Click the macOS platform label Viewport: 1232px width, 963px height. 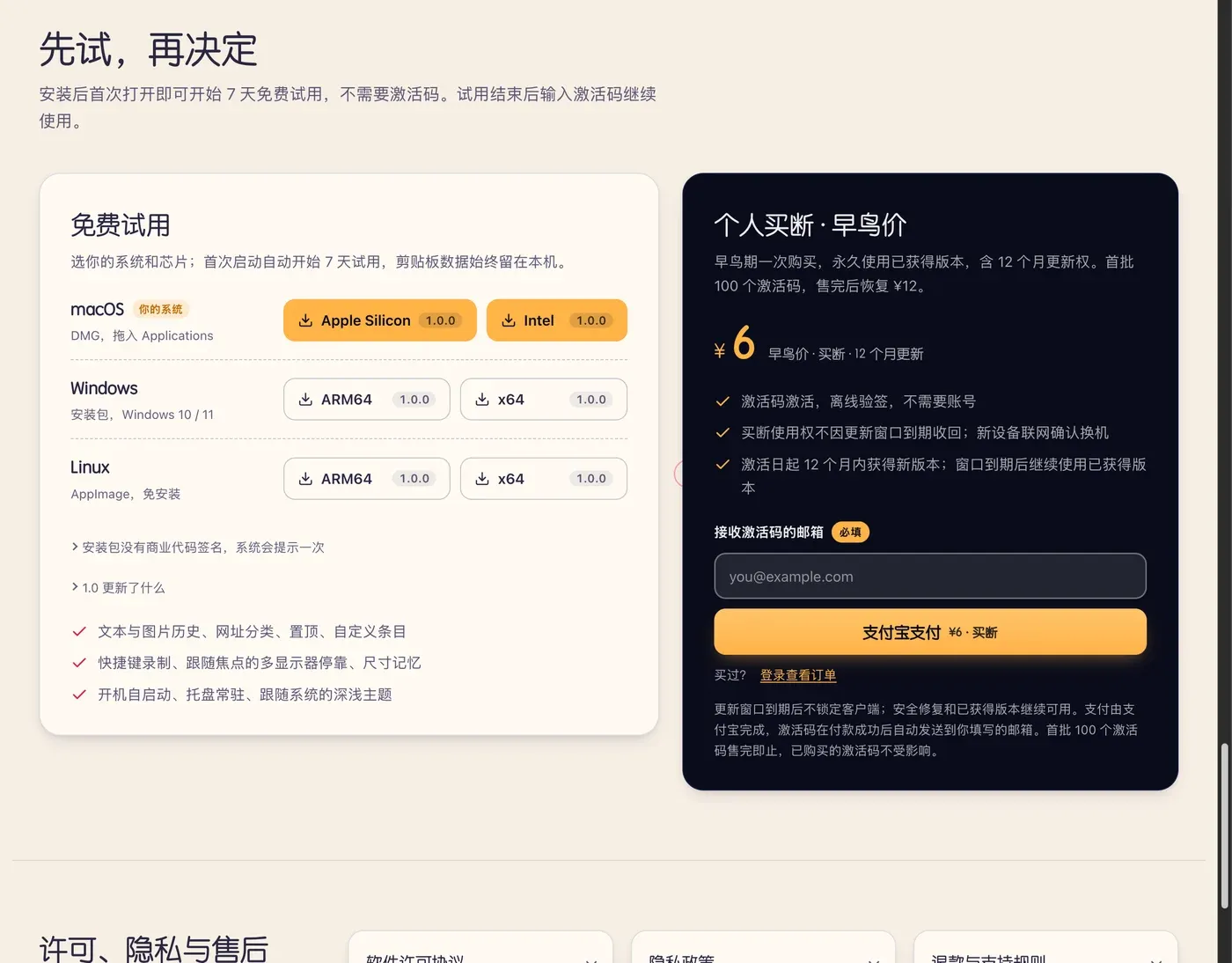pos(97,310)
